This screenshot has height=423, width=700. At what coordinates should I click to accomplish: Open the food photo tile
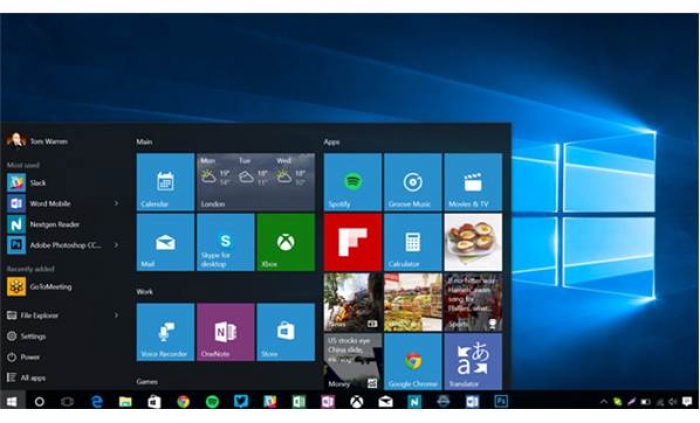click(x=473, y=242)
